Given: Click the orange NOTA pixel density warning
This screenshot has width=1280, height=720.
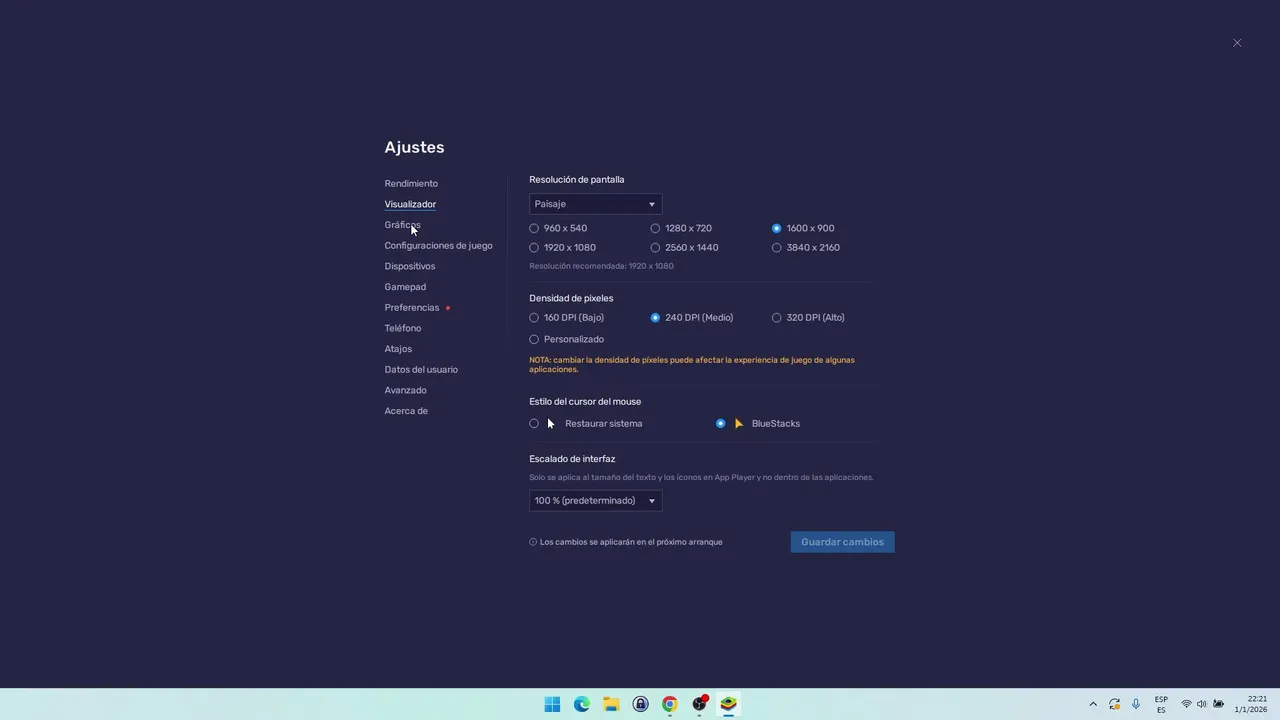Looking at the screenshot, I should click(x=692, y=364).
